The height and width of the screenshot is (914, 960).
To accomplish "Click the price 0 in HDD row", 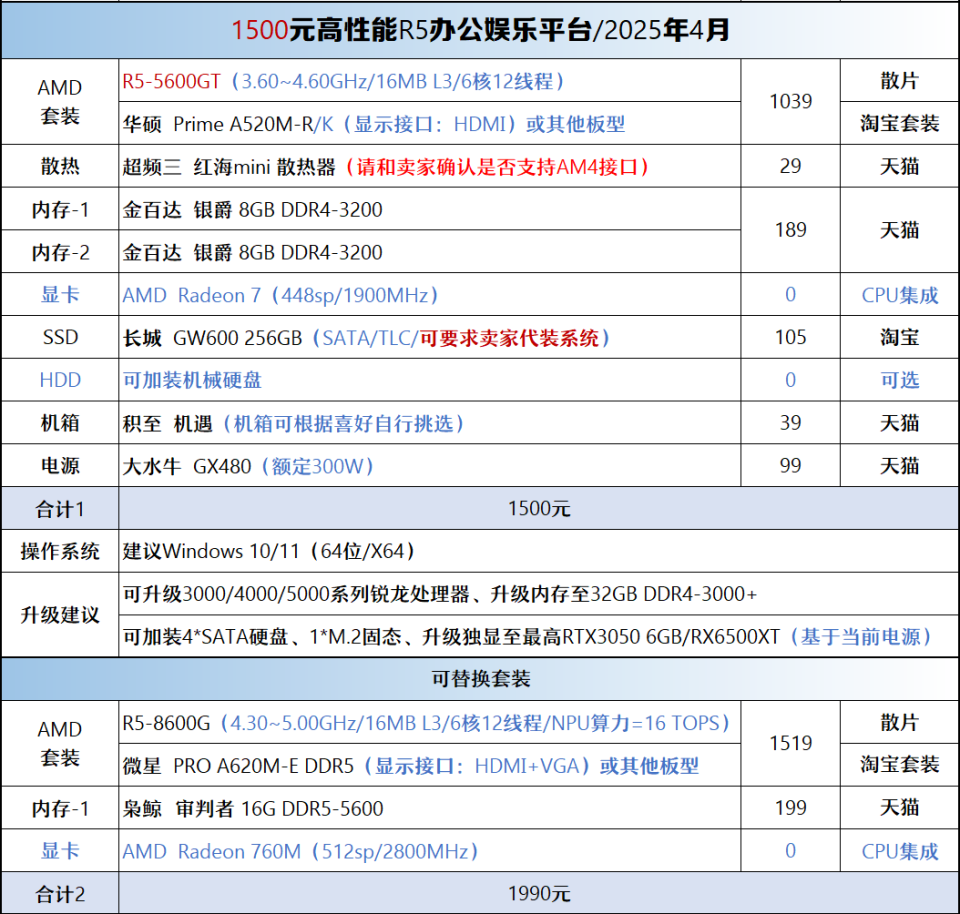I will pos(790,380).
